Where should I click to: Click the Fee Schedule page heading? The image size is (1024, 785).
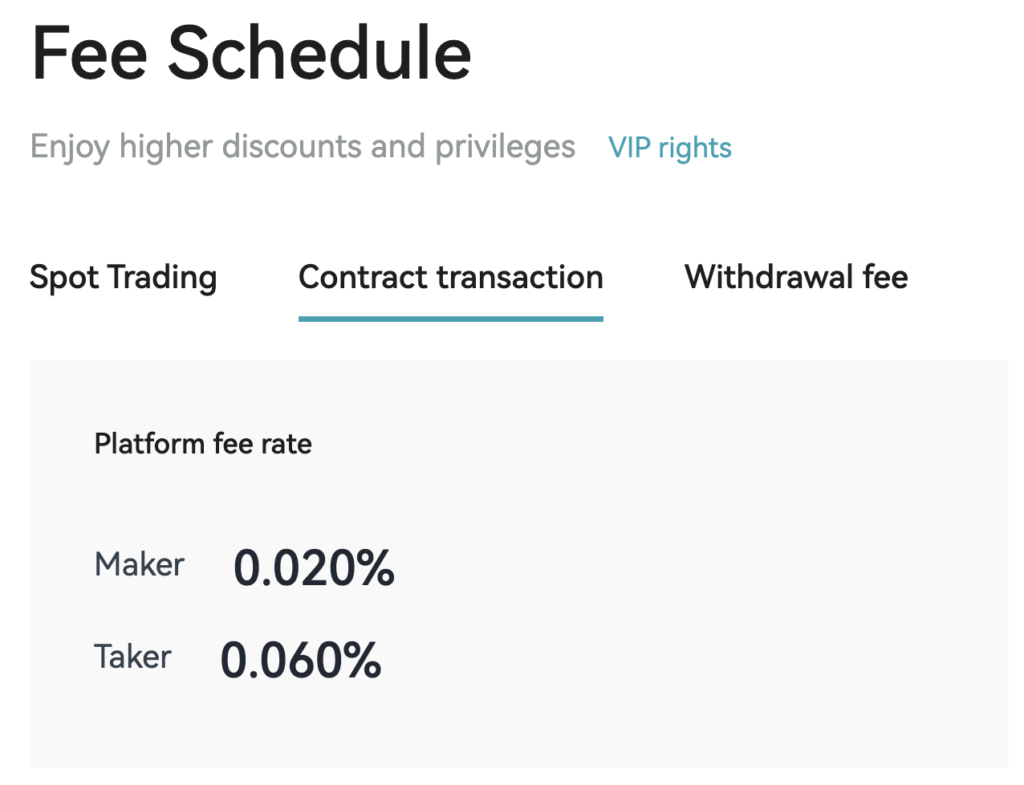(x=251, y=53)
